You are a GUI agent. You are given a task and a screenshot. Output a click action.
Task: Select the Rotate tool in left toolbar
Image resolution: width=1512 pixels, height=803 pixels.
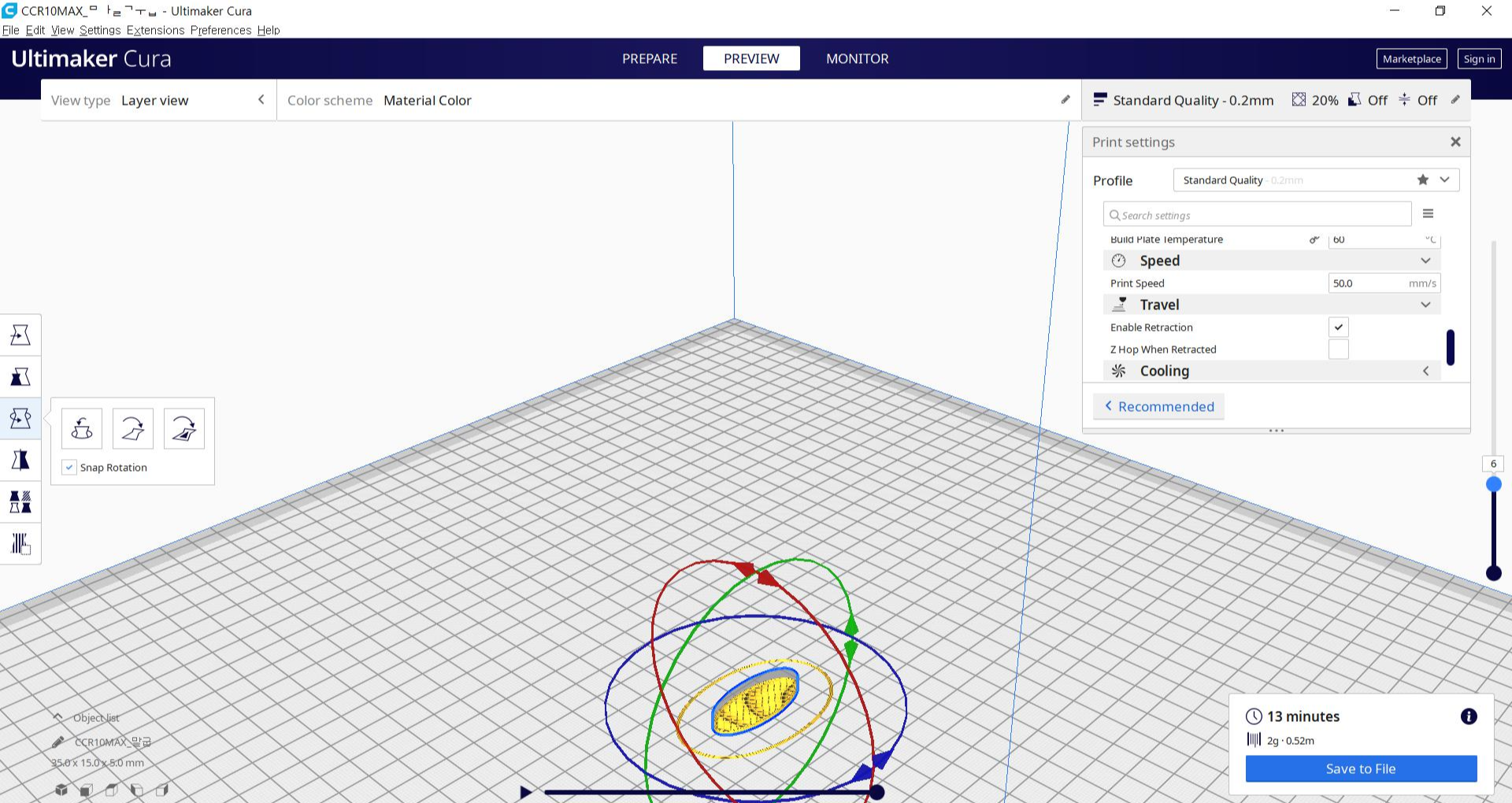coord(20,418)
